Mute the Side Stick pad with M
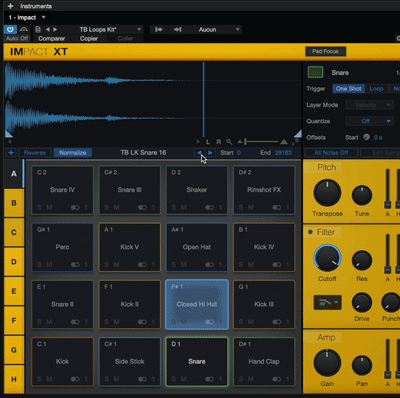The image size is (400, 398). [116, 379]
